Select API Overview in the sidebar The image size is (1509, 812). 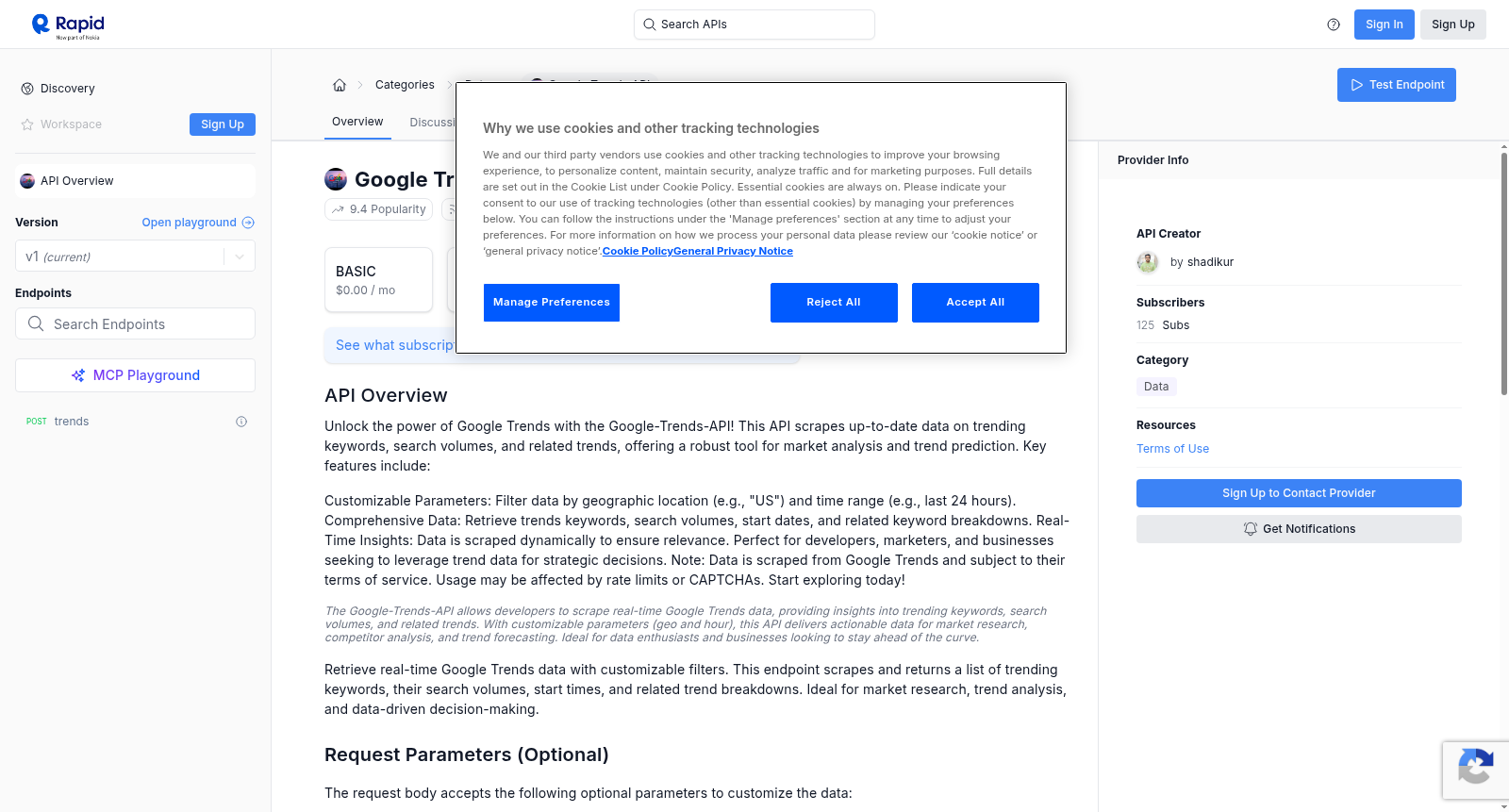point(135,181)
